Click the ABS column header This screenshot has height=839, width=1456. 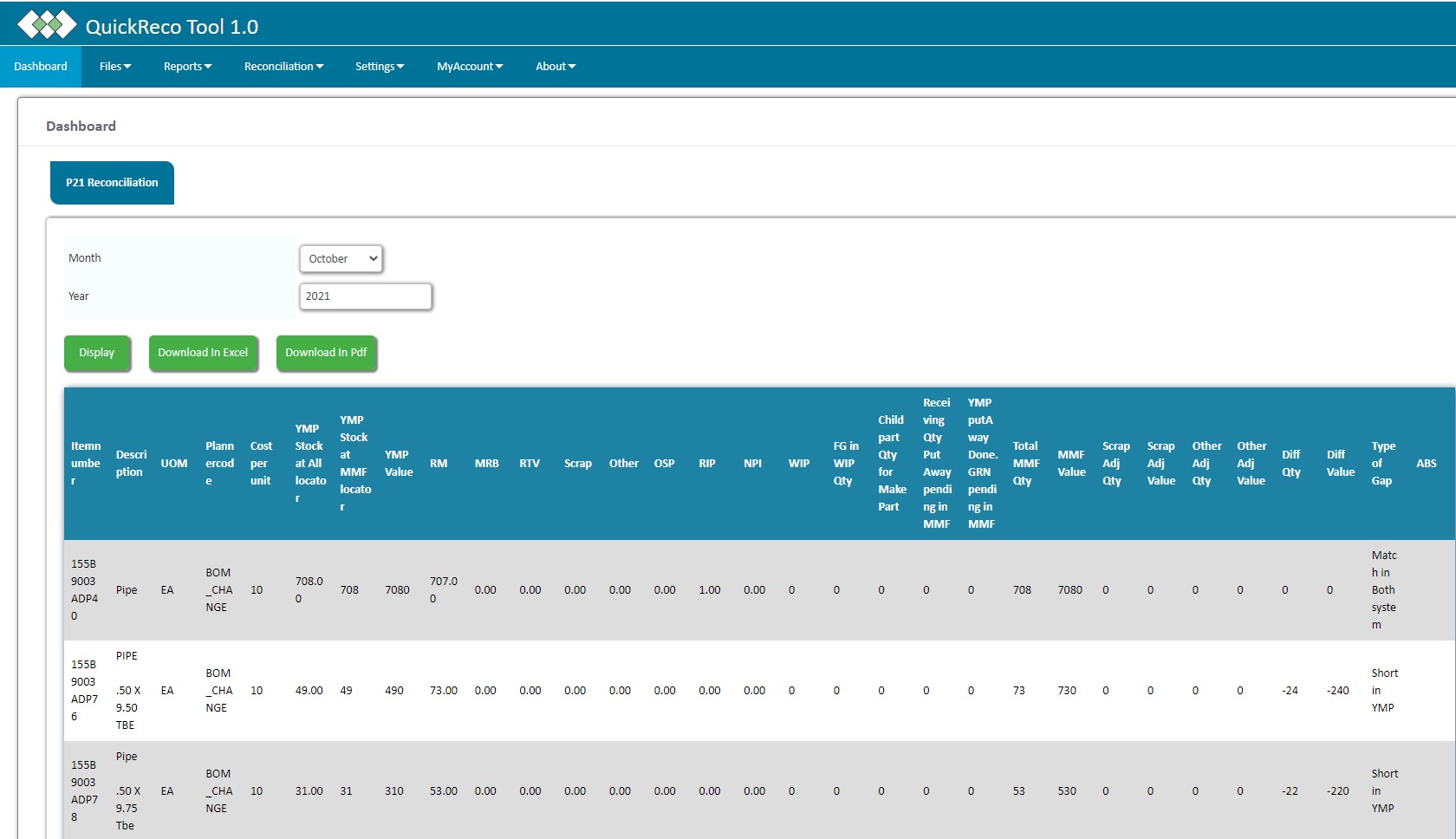point(1427,464)
